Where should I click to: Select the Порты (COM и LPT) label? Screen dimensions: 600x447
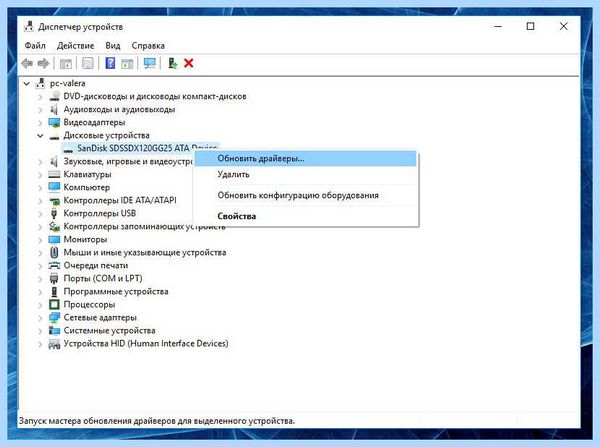pos(103,279)
